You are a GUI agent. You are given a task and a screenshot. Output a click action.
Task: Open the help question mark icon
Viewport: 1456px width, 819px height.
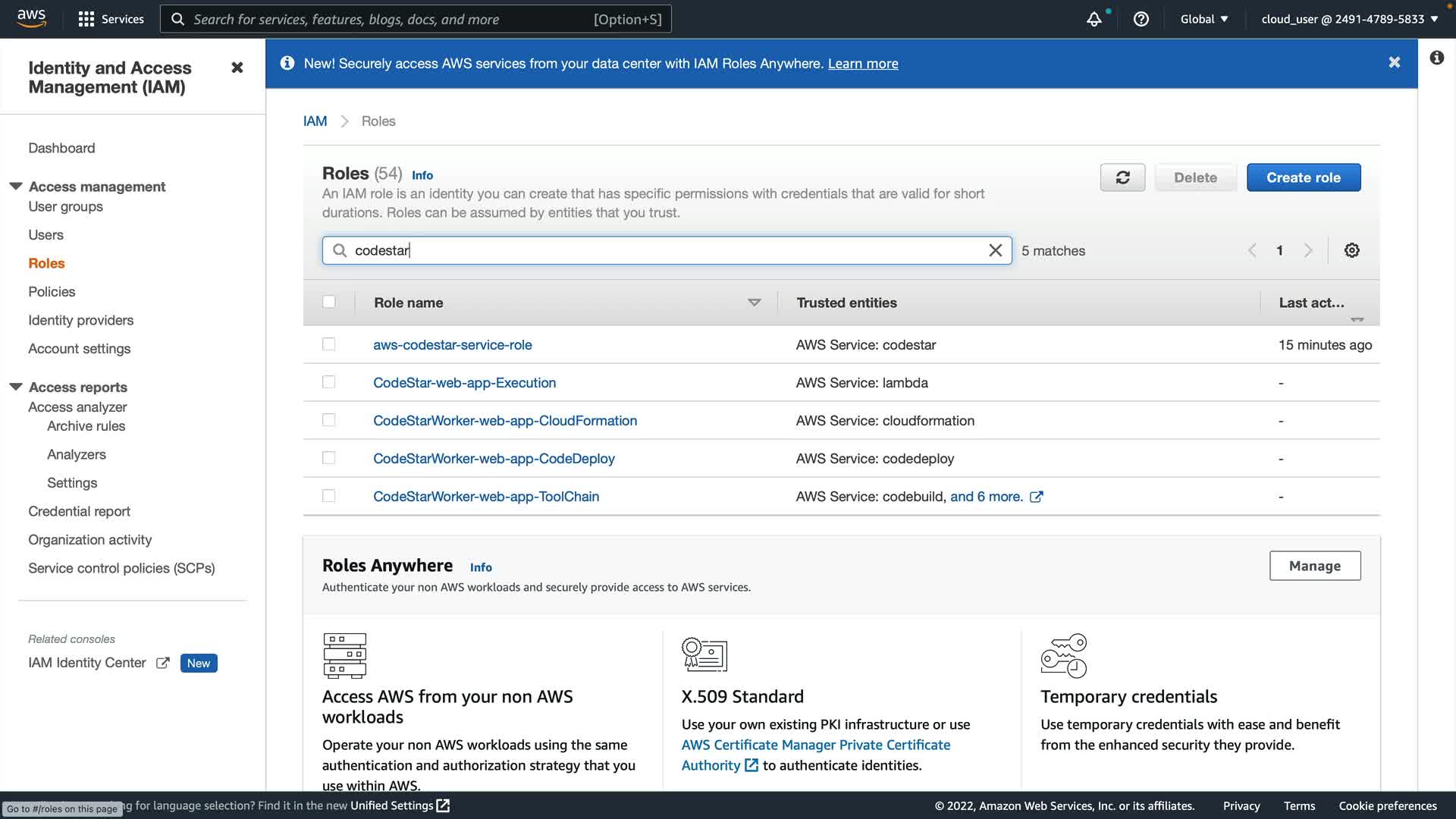pos(1141,20)
